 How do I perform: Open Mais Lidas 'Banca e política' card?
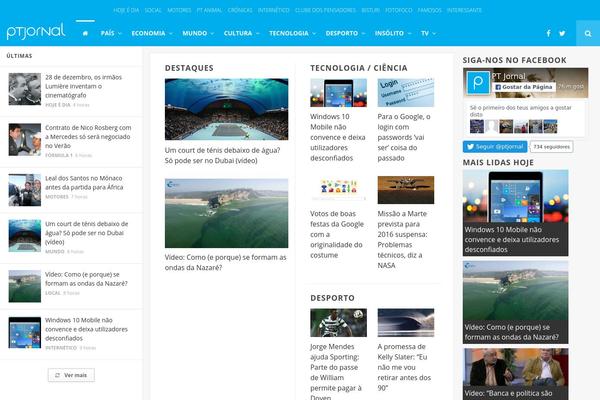(x=515, y=374)
